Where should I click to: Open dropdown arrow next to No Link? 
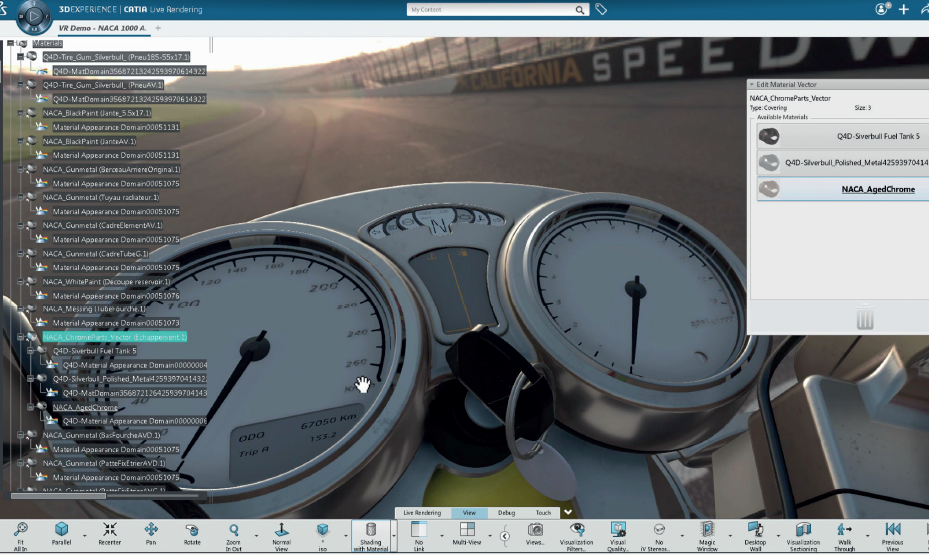(442, 536)
